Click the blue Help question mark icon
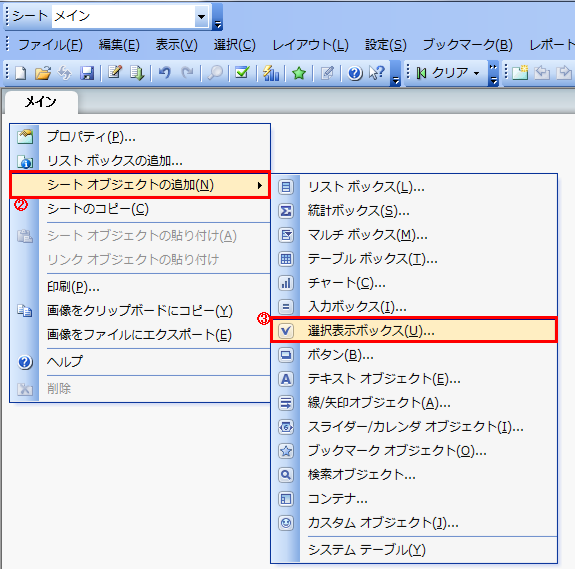The height and width of the screenshot is (569, 575). point(355,73)
